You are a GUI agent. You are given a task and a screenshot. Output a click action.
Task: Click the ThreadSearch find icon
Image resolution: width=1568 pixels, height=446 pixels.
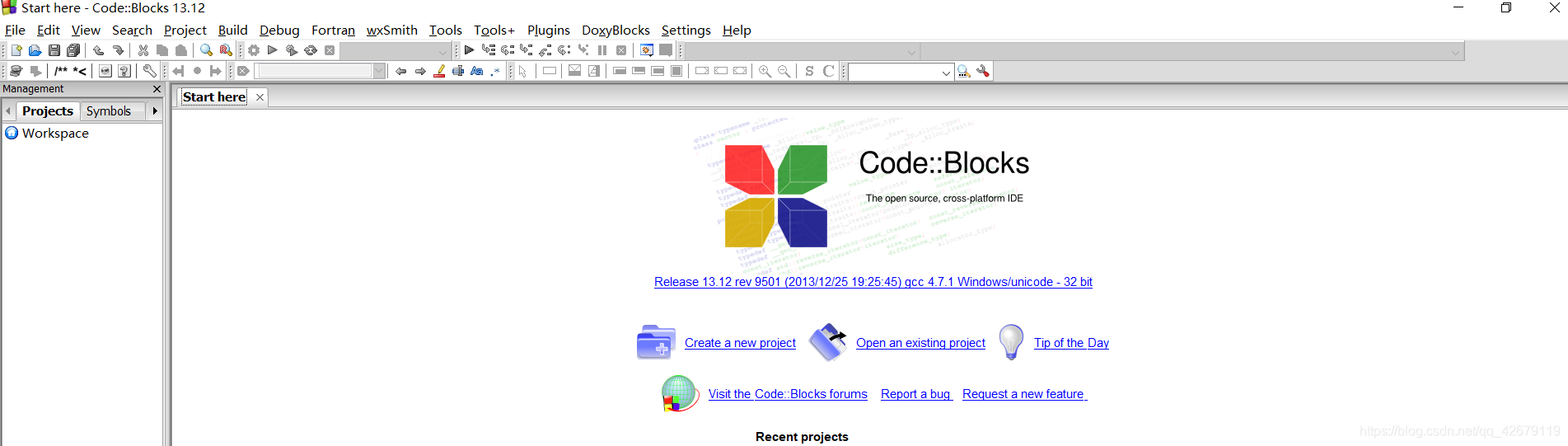click(963, 71)
